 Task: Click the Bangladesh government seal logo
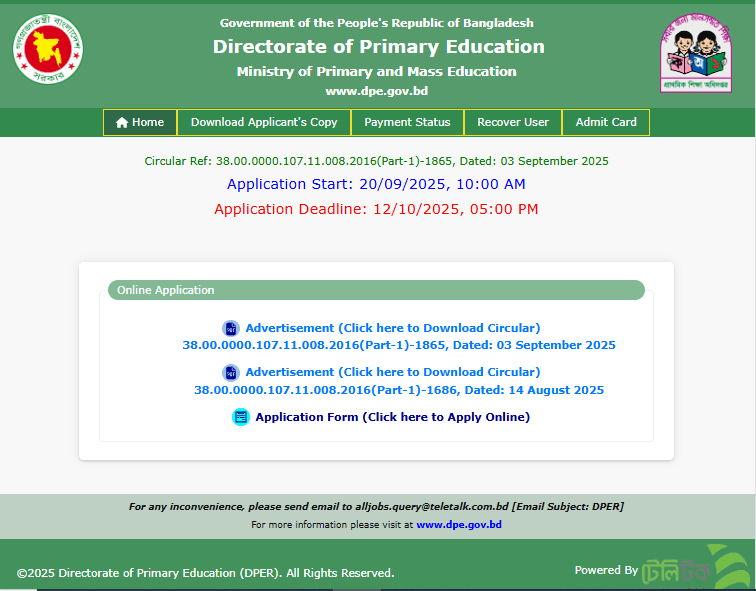point(49,50)
